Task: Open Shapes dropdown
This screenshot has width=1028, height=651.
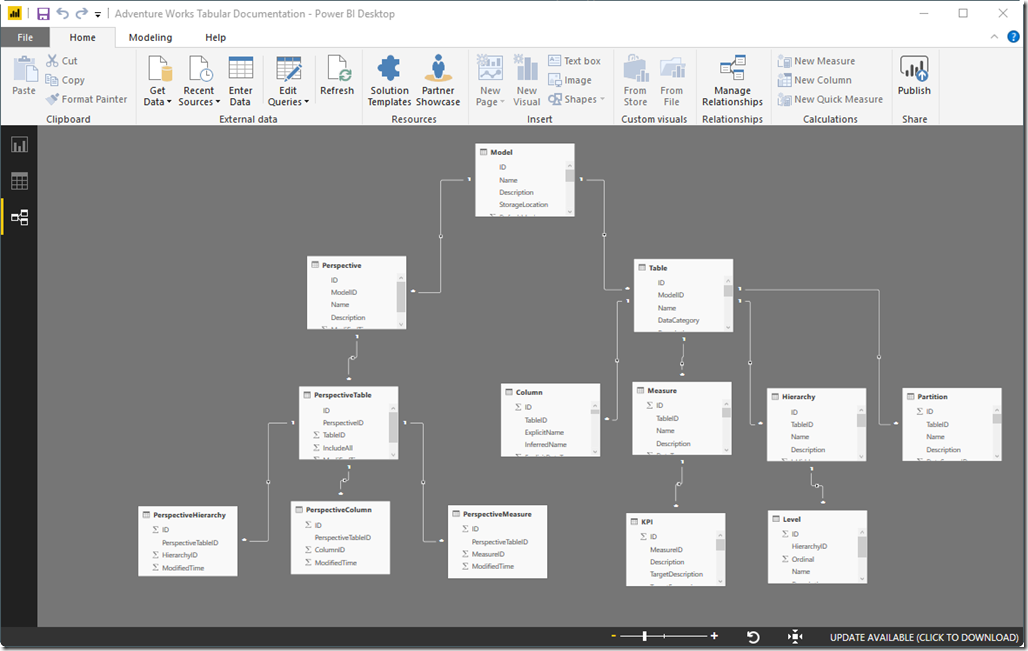Action: click(576, 99)
